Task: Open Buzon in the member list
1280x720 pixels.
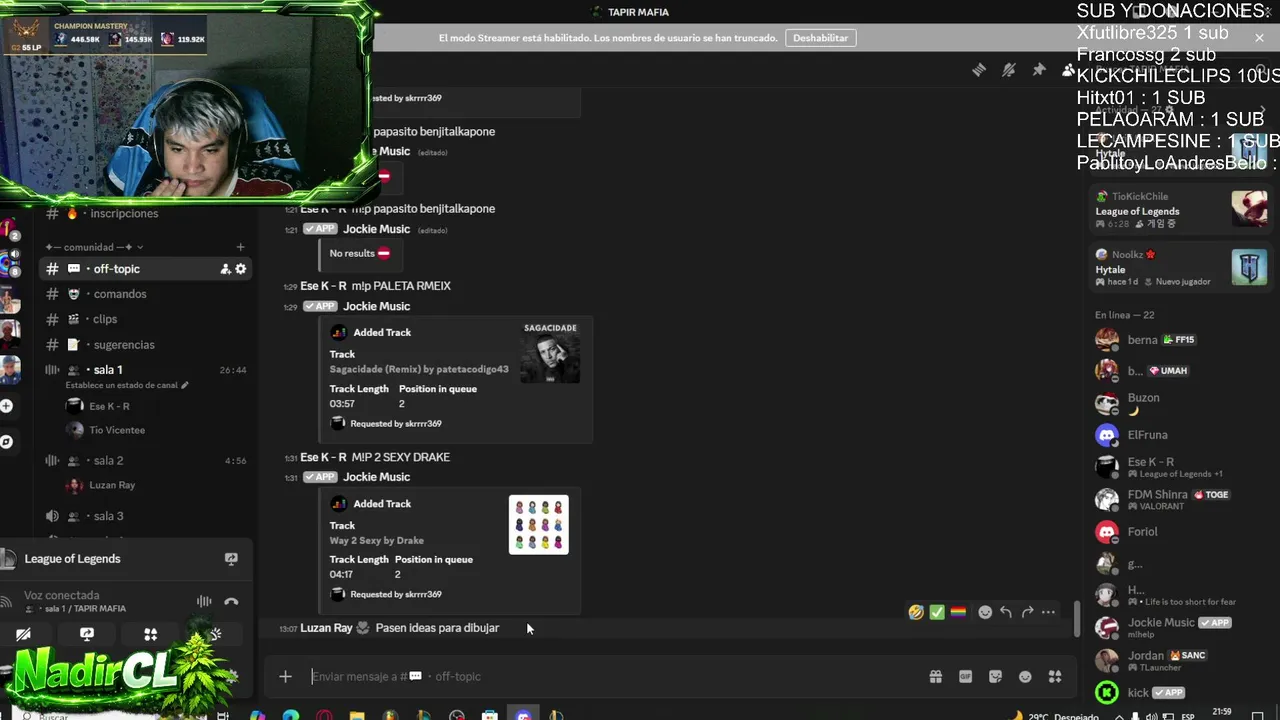Action: tap(1178, 403)
